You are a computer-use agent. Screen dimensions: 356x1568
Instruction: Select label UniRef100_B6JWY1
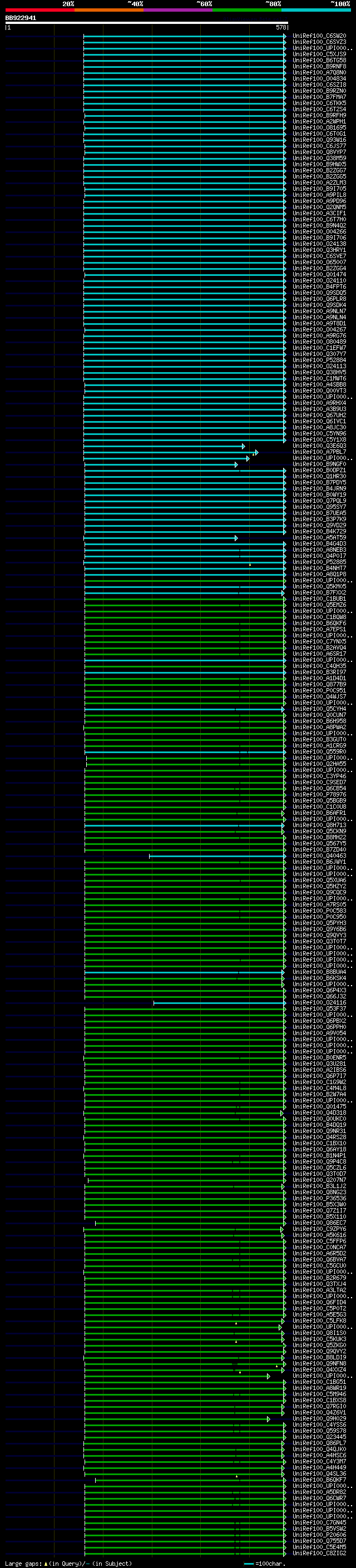(319, 862)
